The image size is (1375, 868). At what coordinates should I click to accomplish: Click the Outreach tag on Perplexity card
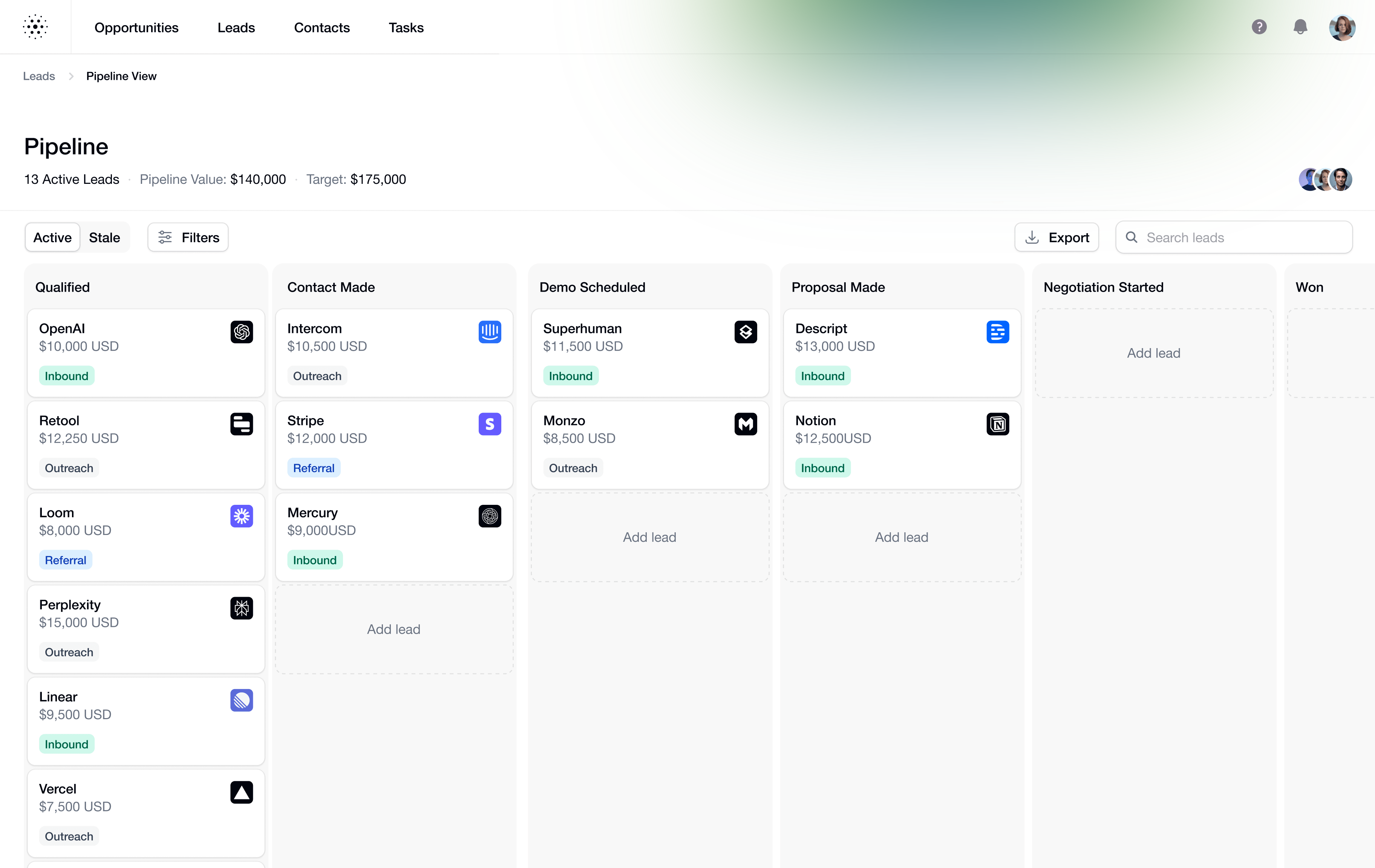69,652
